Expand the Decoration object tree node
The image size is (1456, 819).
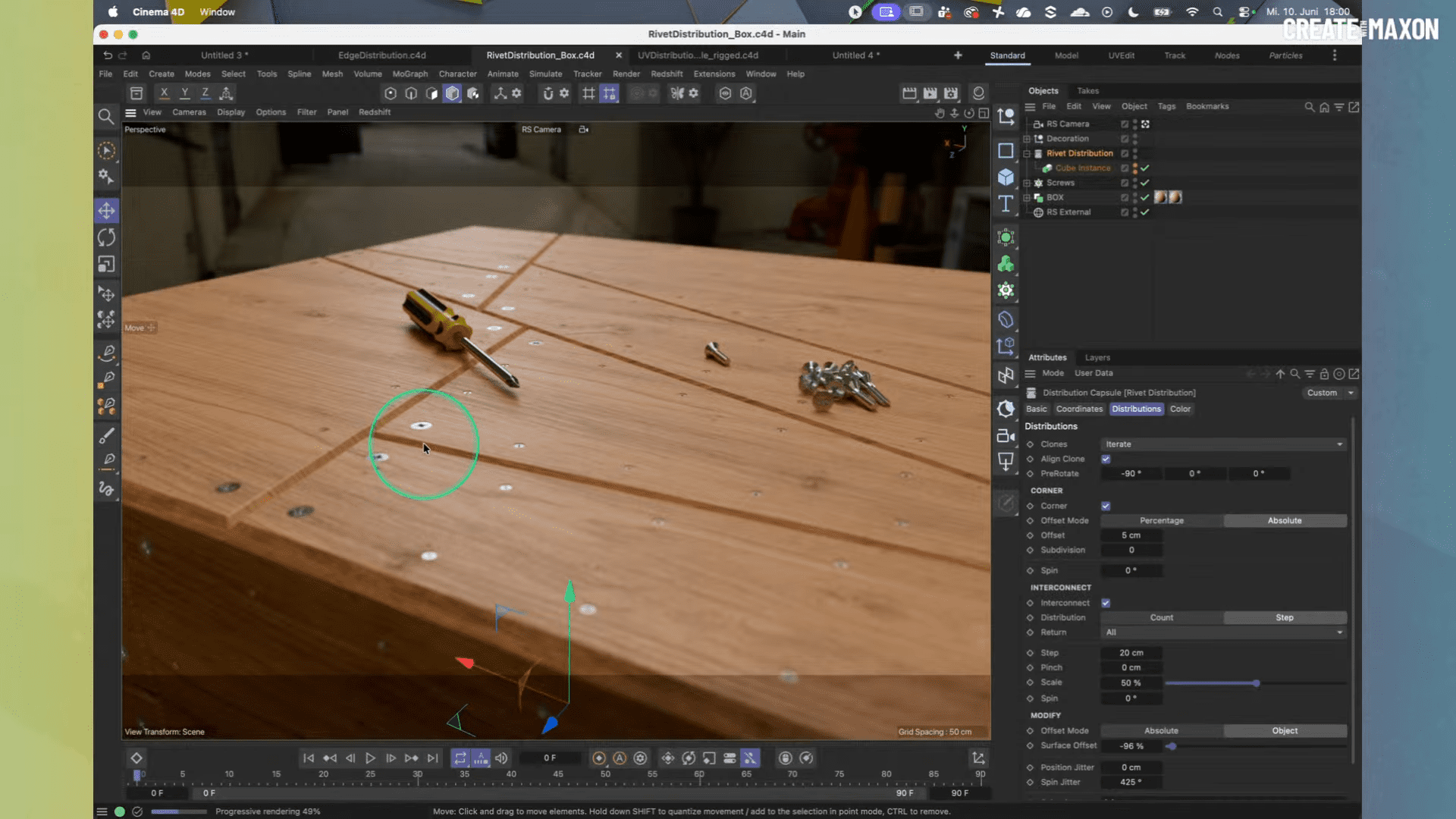coord(1027,139)
